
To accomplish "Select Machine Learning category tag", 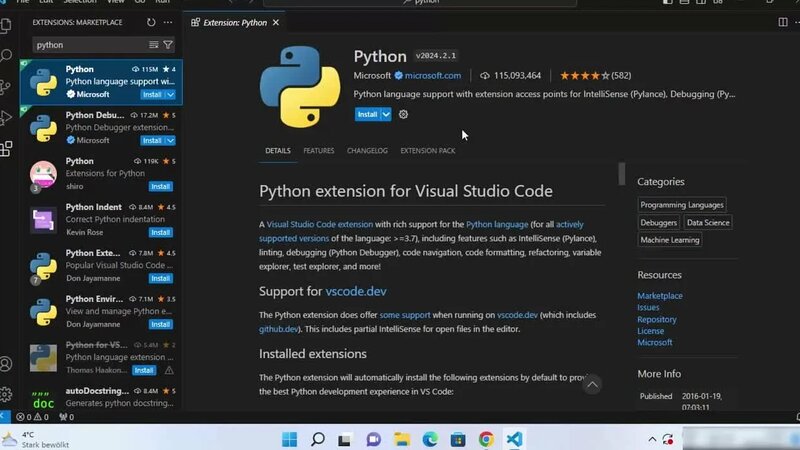I will pos(669,240).
